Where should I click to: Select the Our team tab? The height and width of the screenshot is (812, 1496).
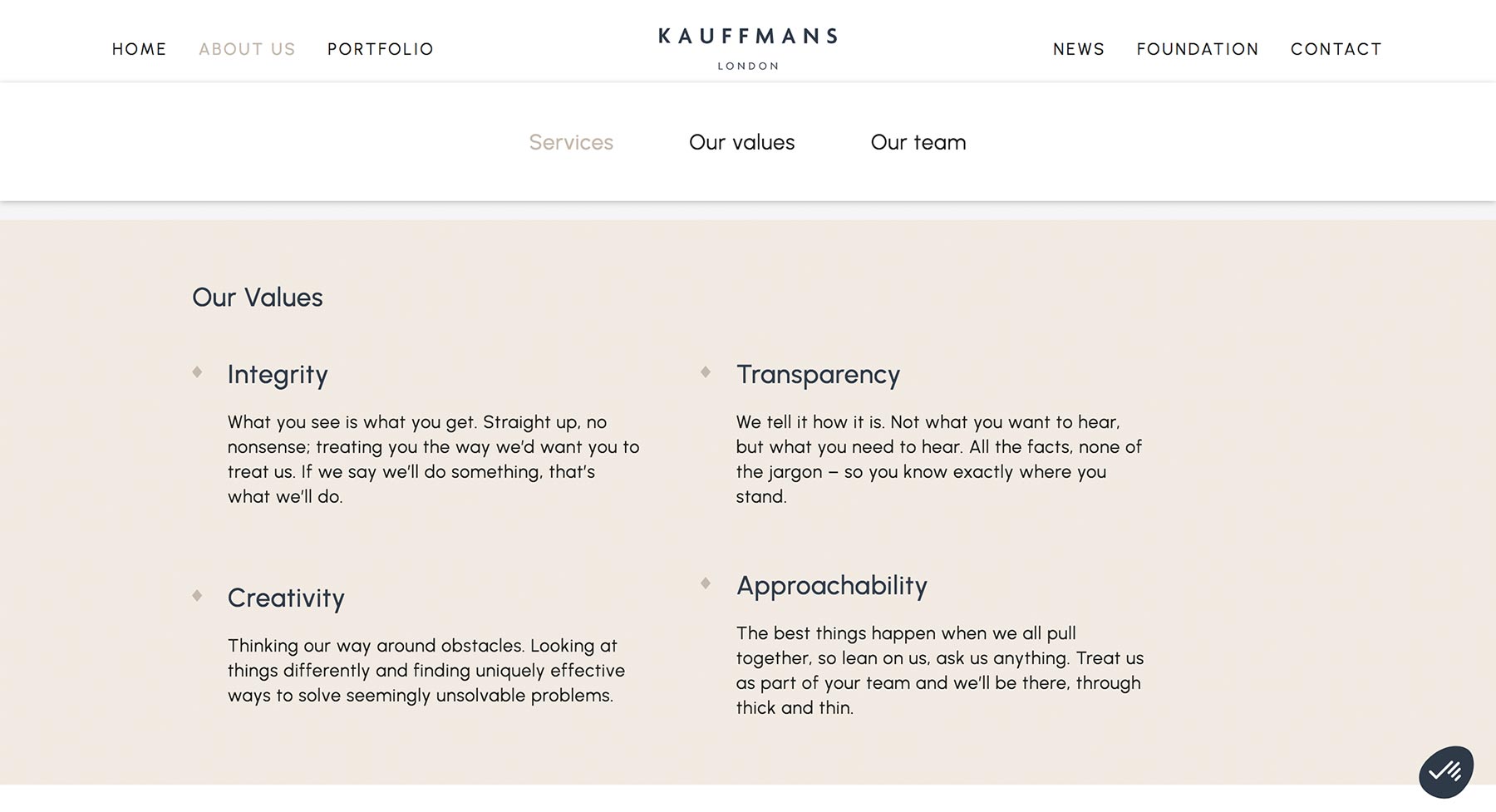918,142
